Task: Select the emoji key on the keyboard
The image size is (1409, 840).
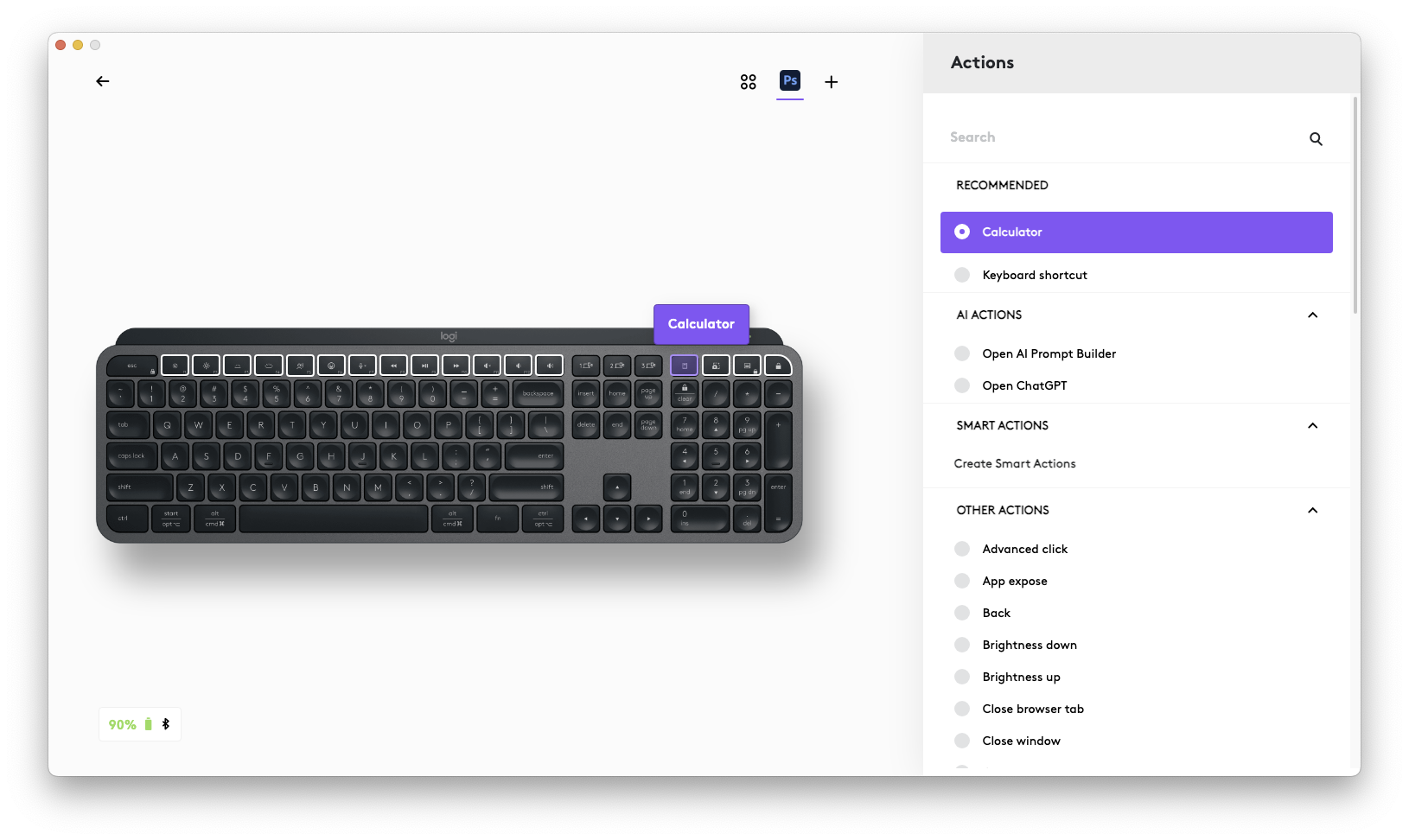Action: pyautogui.click(x=331, y=366)
